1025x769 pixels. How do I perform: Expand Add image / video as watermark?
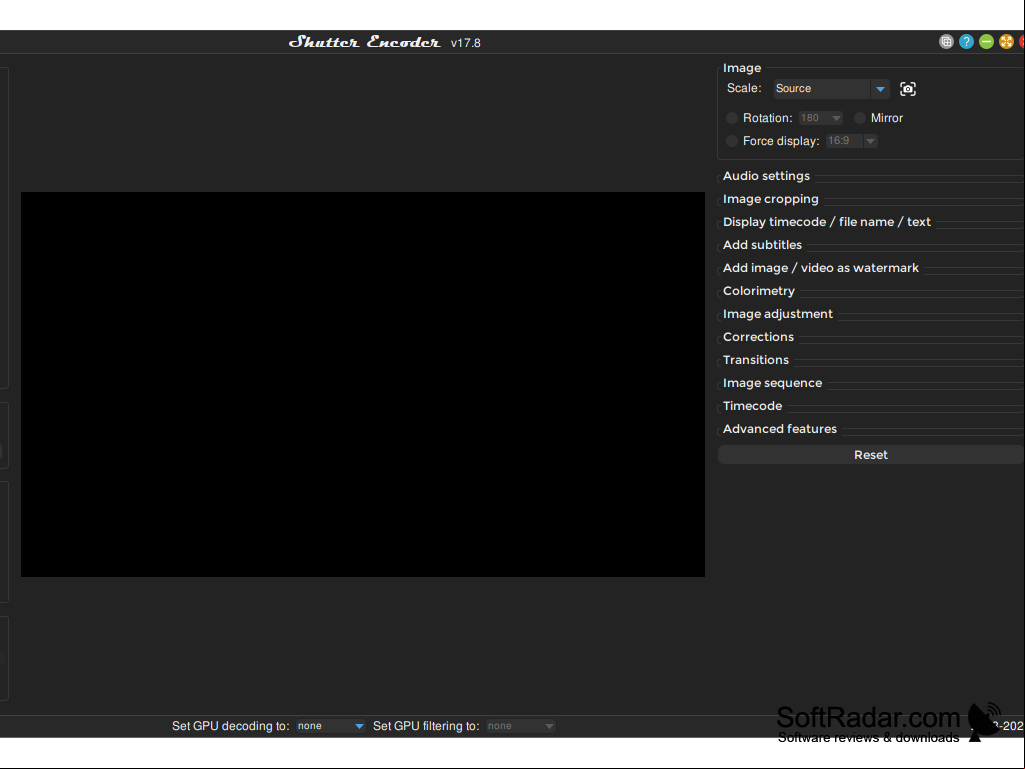pyautogui.click(x=820, y=267)
